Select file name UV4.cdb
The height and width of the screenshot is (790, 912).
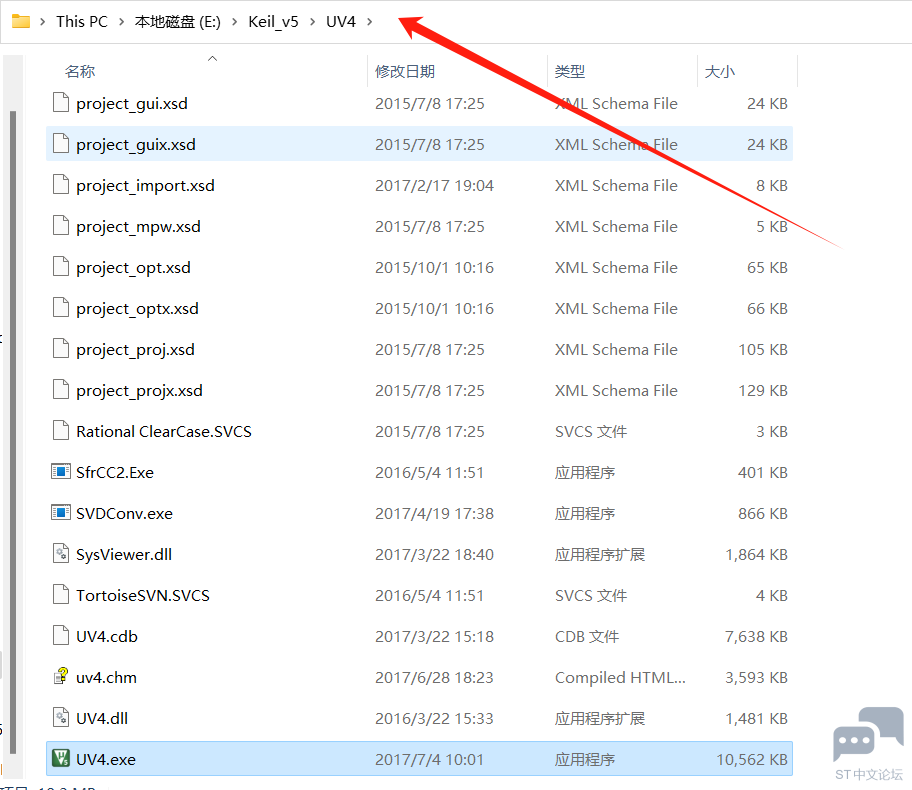pyautogui.click(x=107, y=636)
